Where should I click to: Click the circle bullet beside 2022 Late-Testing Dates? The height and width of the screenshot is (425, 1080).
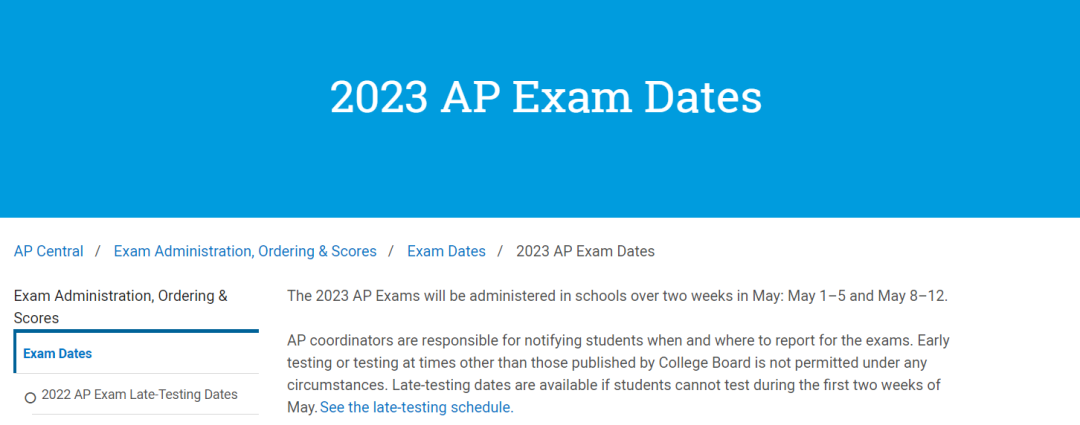pos(30,397)
